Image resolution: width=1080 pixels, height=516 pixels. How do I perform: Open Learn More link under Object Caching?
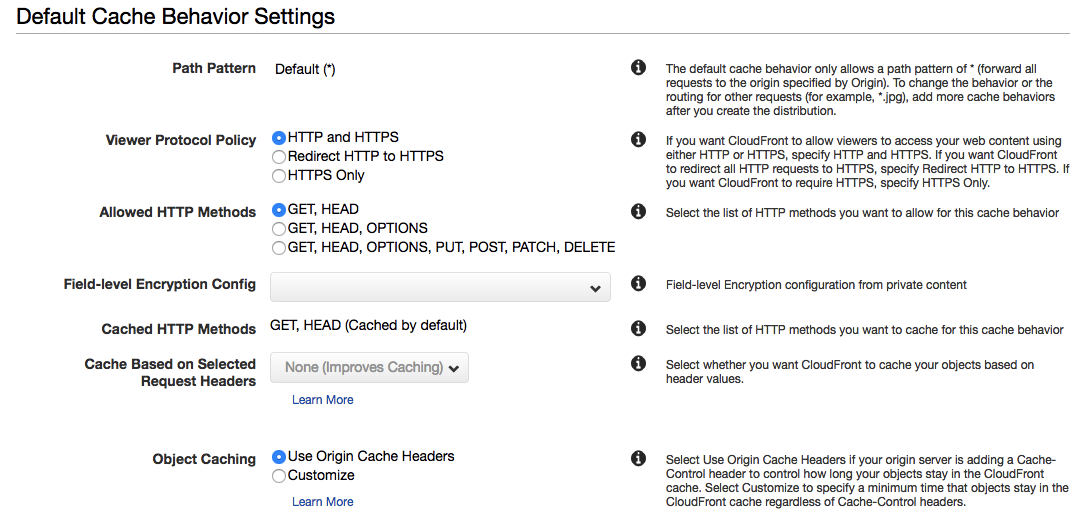pos(322,502)
